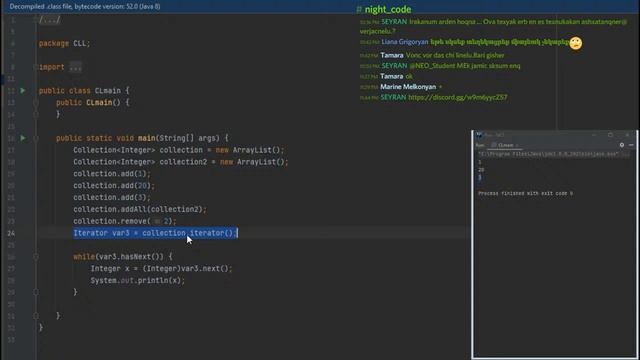Click the 'Decompiled .class file' banner text
640x360 pixels.
pyautogui.click(x=85, y=7)
